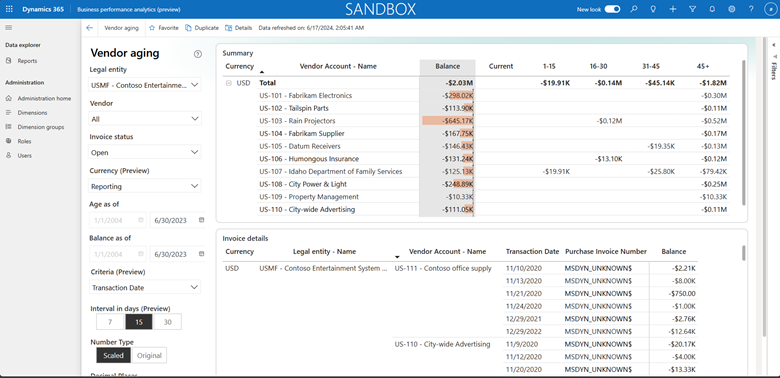Select the 7 days interval
780x378 pixels.
[x=110, y=322]
